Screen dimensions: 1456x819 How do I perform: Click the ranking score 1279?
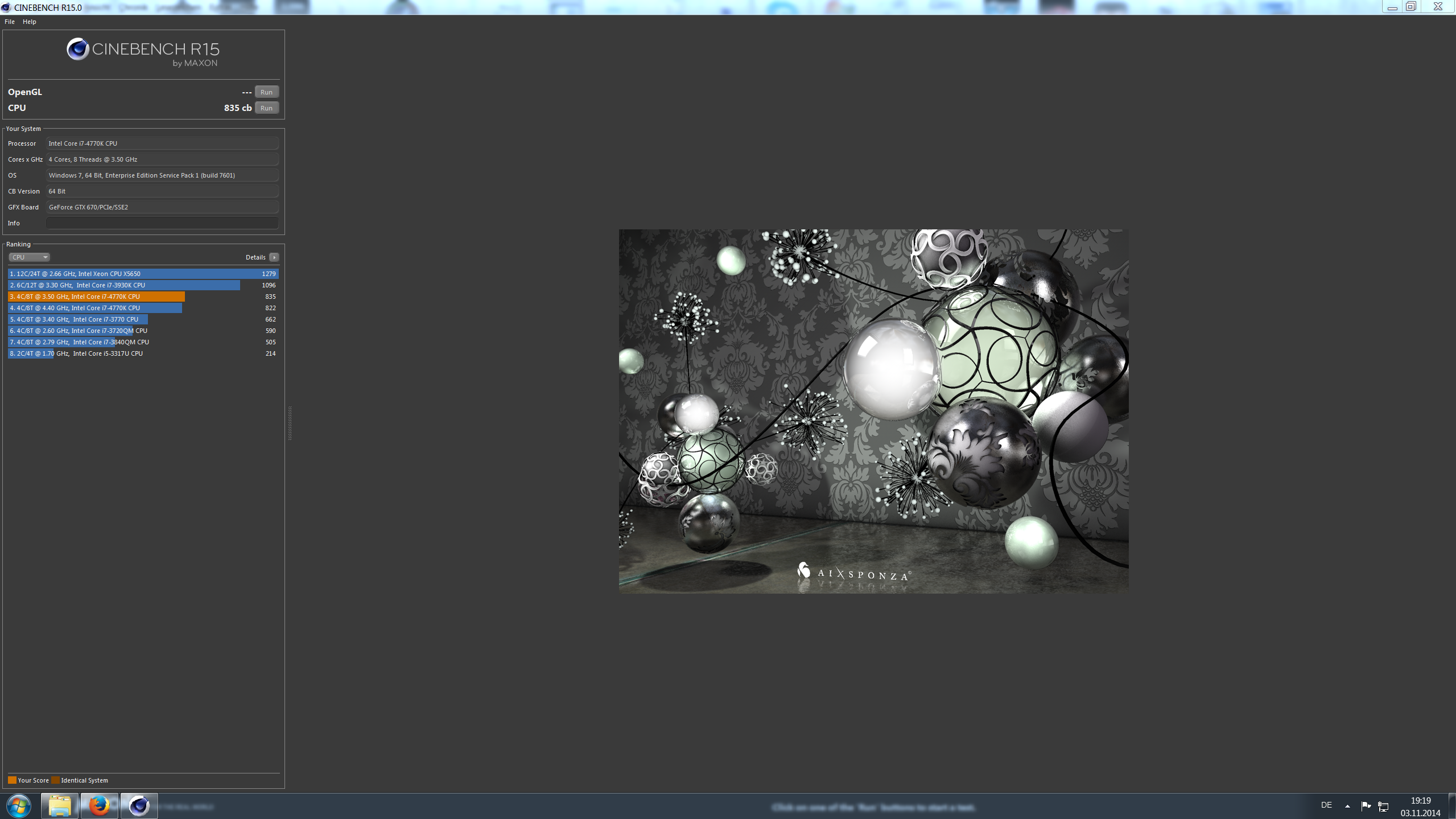click(x=269, y=274)
